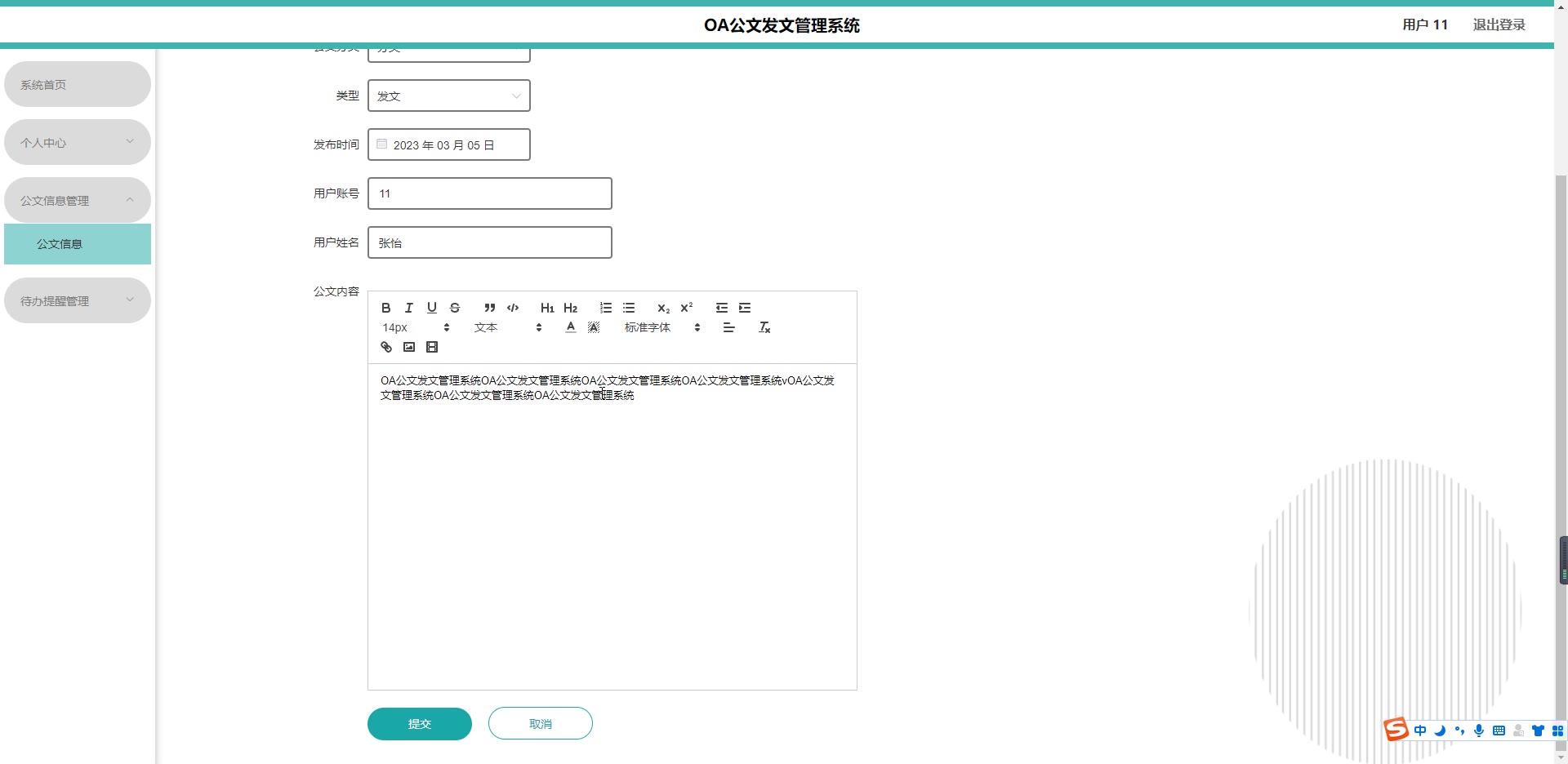Open the IME skin shirt icon
1568x764 pixels.
pyautogui.click(x=1538, y=731)
